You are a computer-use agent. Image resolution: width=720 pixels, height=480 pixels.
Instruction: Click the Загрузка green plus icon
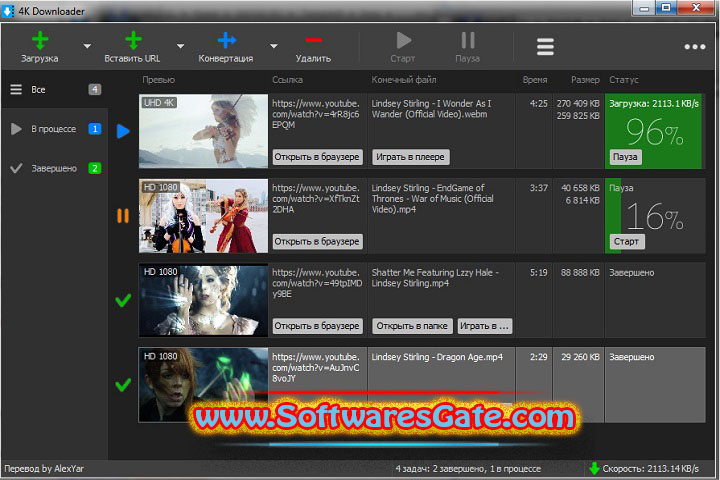pos(40,40)
